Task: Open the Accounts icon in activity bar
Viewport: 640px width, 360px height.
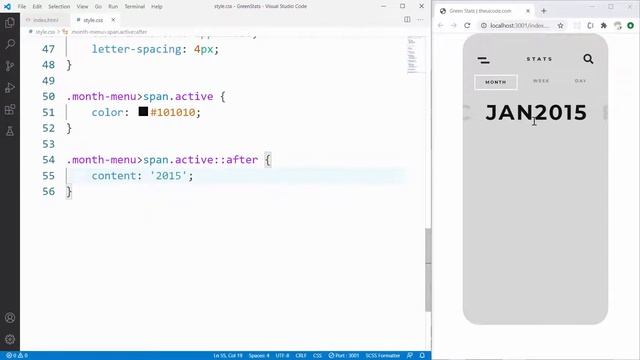Action: 10,318
